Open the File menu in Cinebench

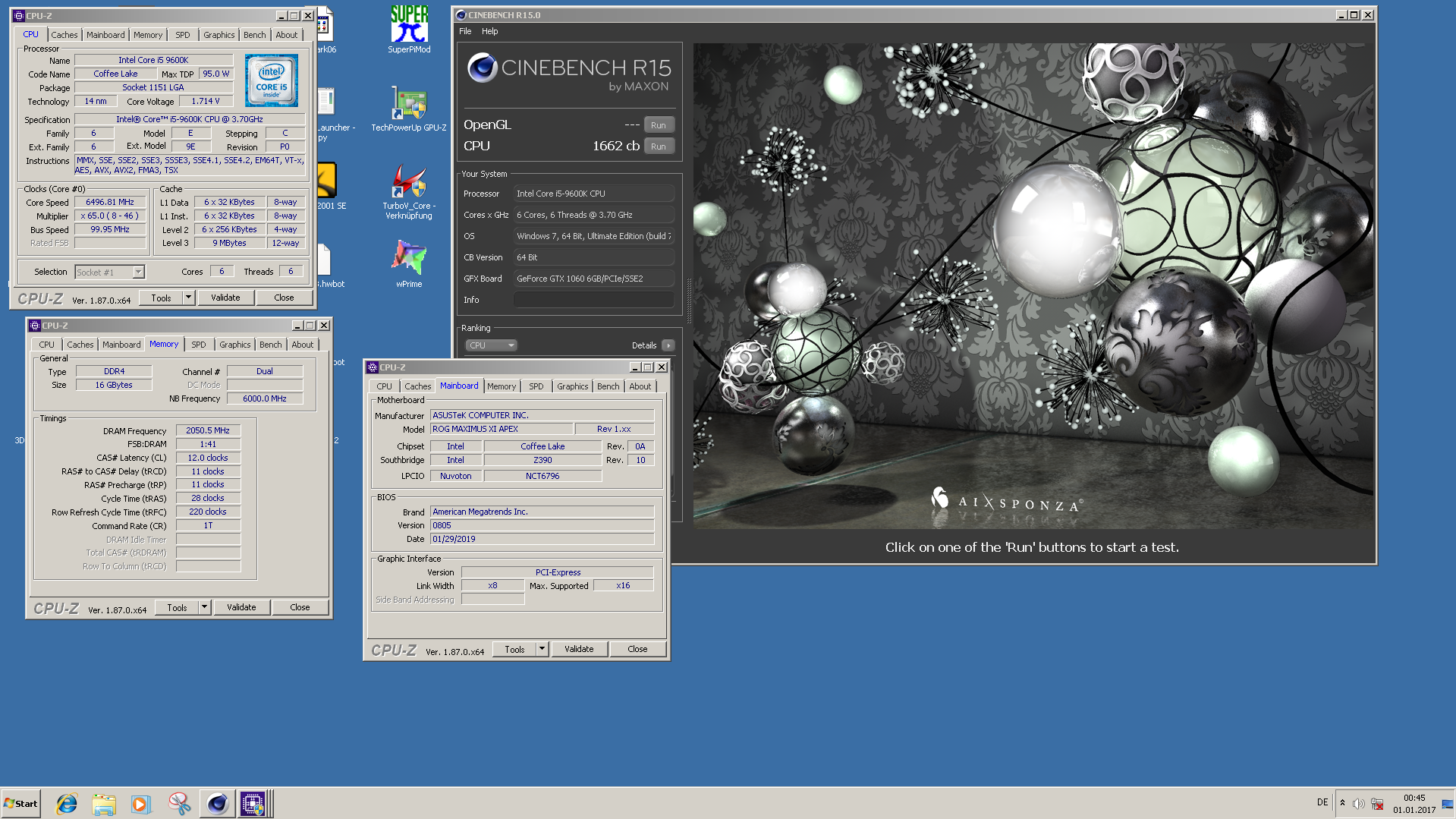click(465, 31)
